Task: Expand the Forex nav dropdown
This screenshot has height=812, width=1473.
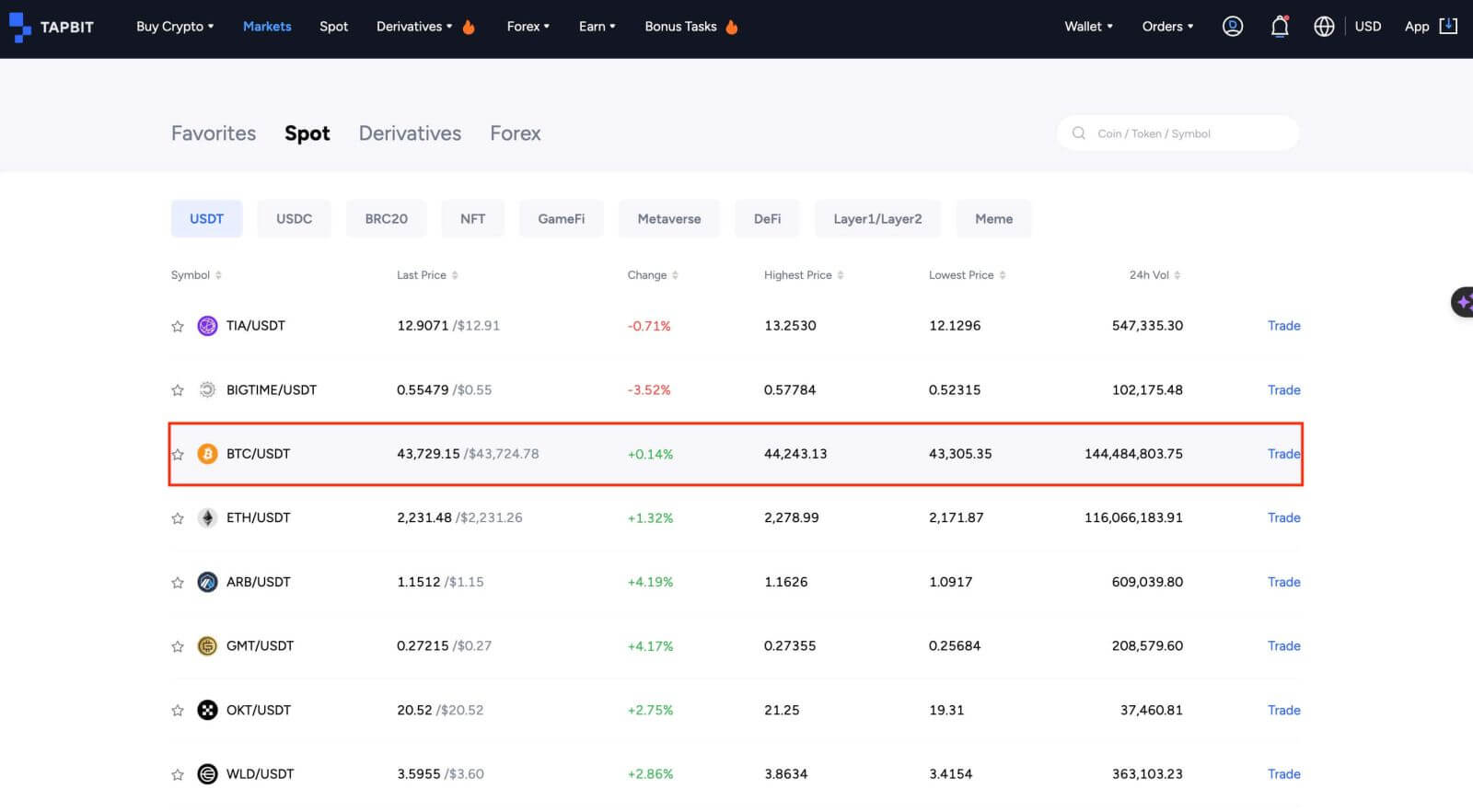Action: click(x=528, y=27)
